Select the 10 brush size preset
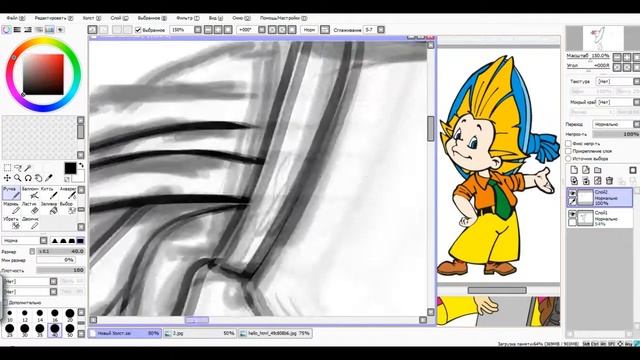640x360 pixels. tap(9, 315)
